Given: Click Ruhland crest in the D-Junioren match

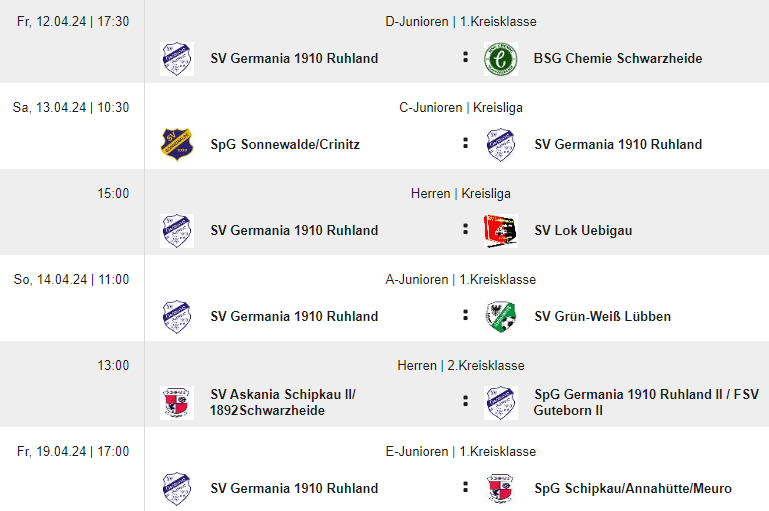Looking at the screenshot, I should [177, 59].
